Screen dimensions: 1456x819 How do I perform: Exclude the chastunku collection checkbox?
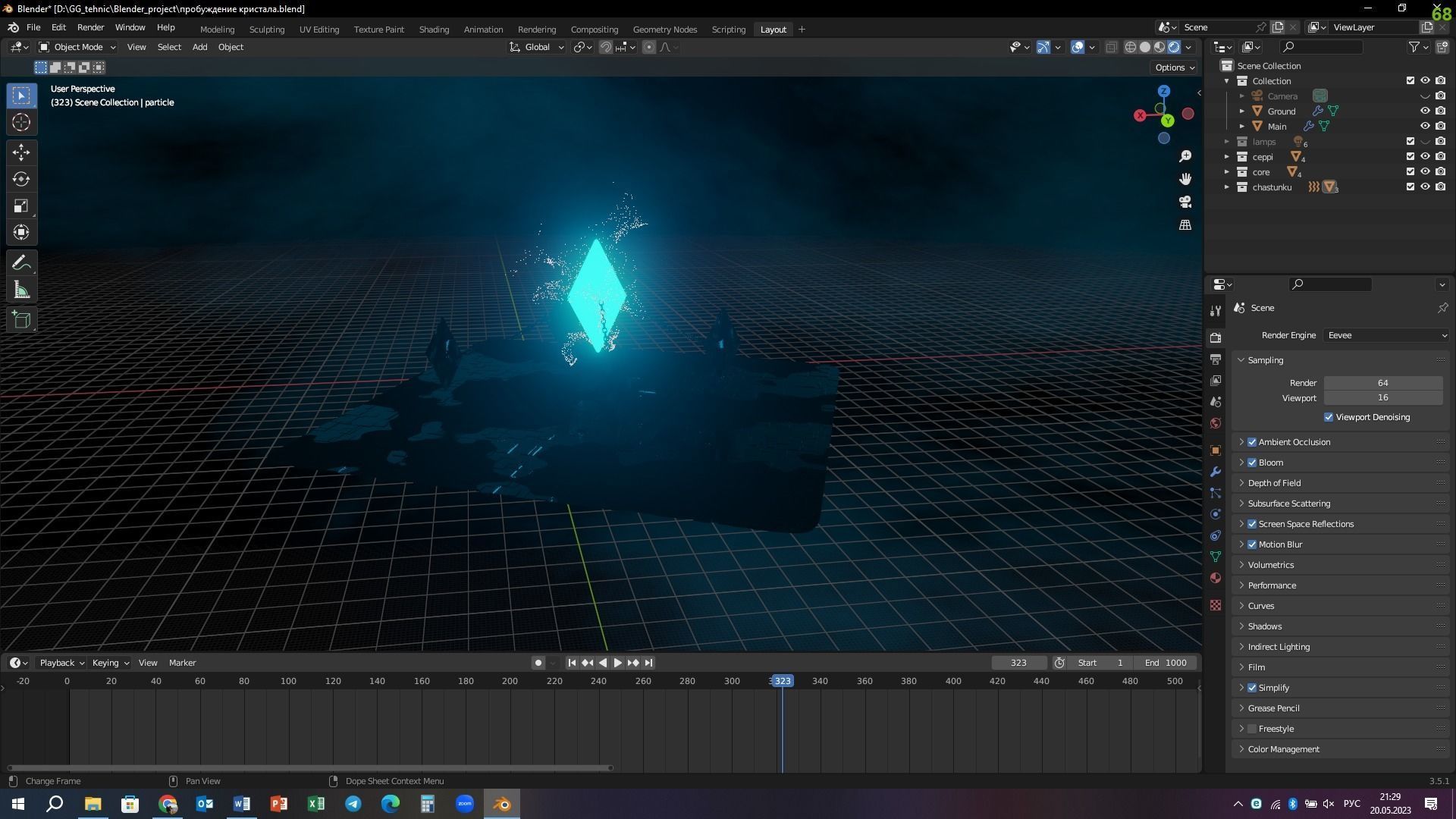(x=1410, y=187)
